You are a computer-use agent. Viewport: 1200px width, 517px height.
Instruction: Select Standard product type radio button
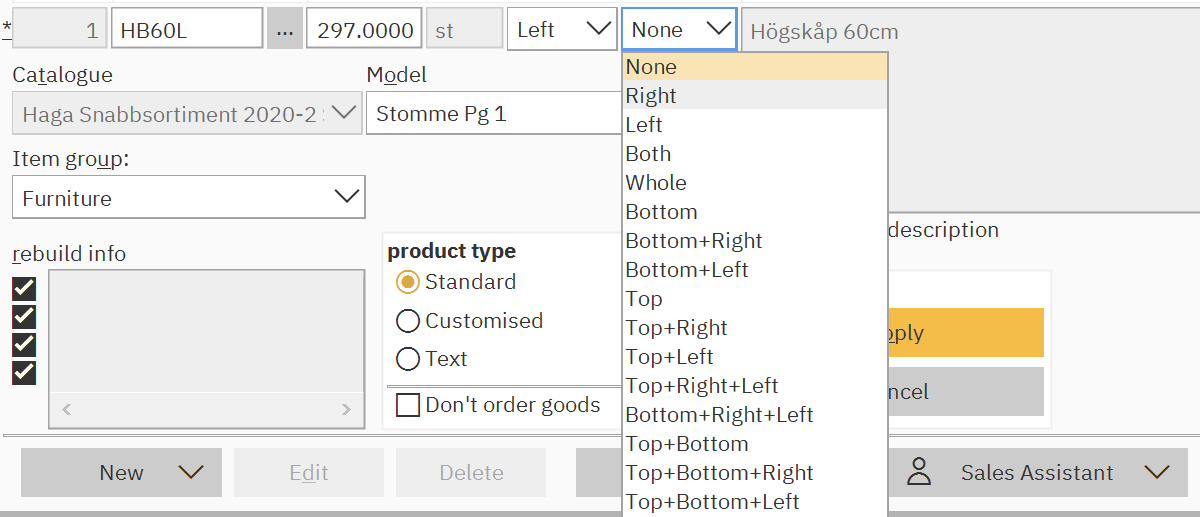[x=408, y=282]
